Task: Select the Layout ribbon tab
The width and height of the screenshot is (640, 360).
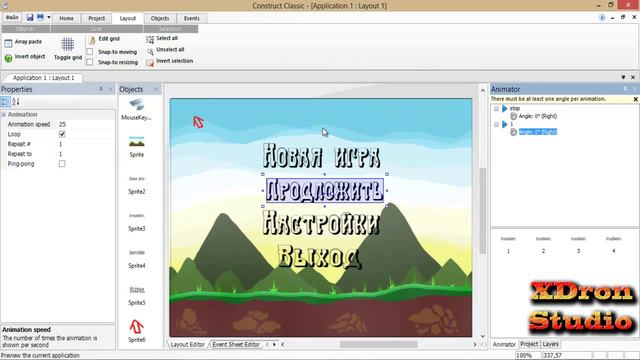Action: coord(127,18)
